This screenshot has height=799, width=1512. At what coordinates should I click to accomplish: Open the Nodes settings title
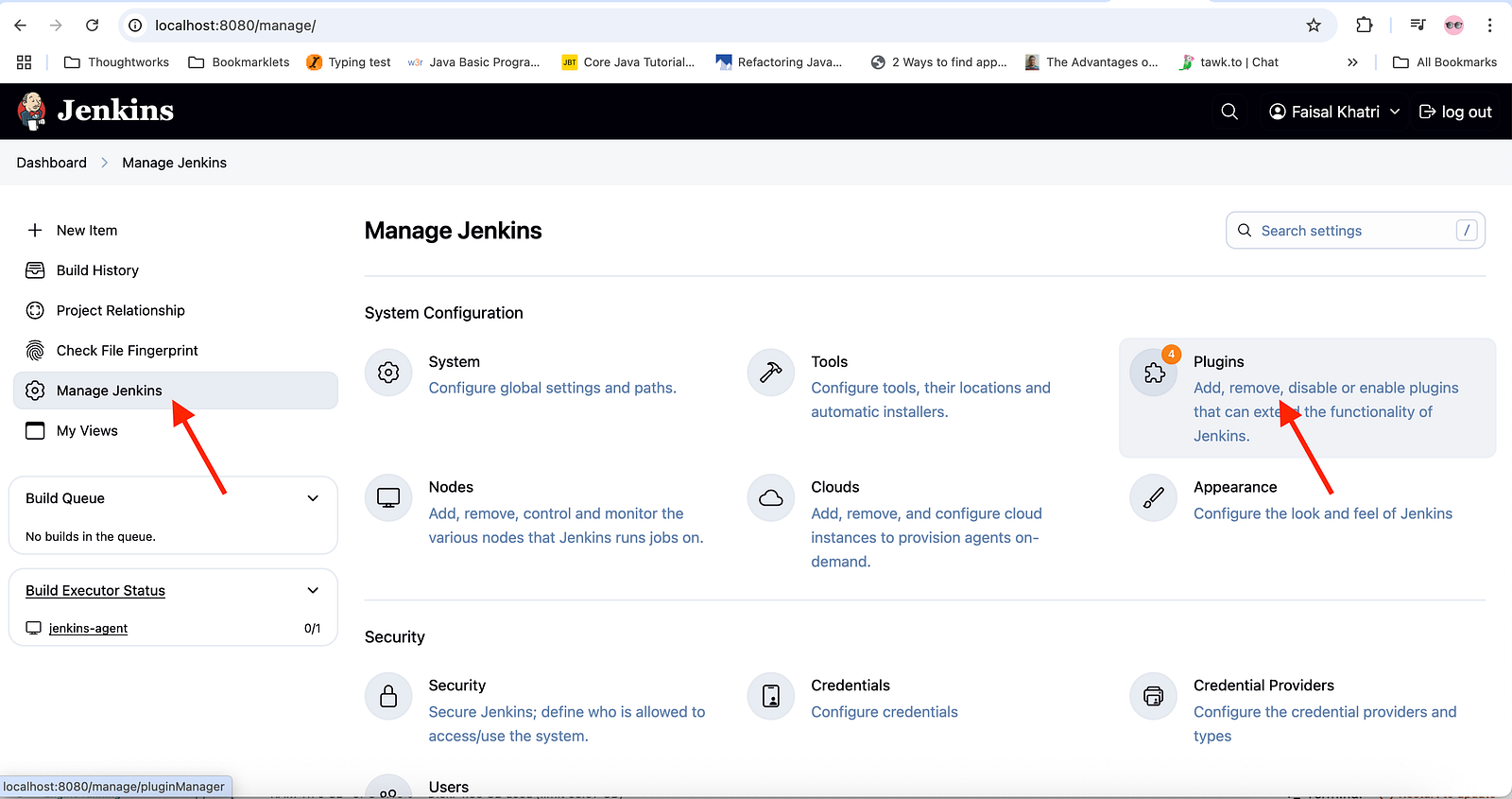click(451, 487)
